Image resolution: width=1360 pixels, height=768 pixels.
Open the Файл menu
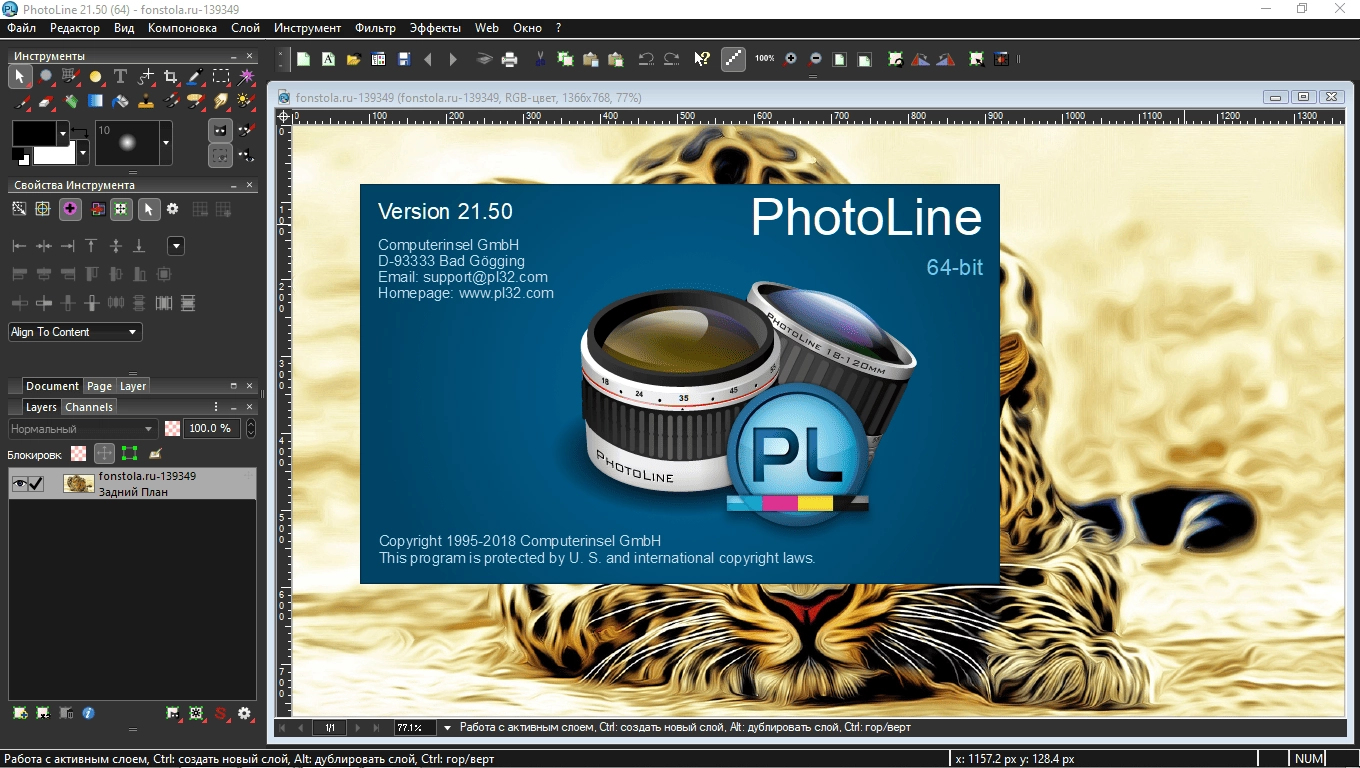(x=21, y=28)
